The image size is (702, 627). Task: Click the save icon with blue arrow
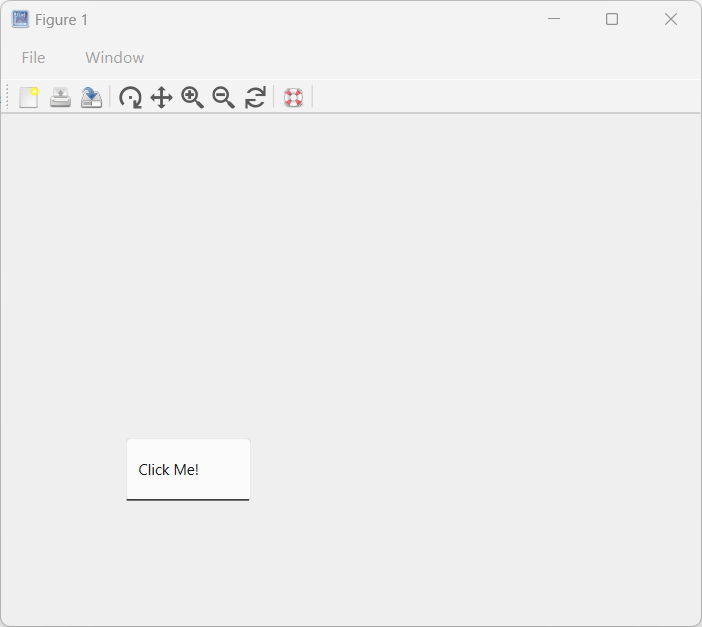pyautogui.click(x=91, y=97)
